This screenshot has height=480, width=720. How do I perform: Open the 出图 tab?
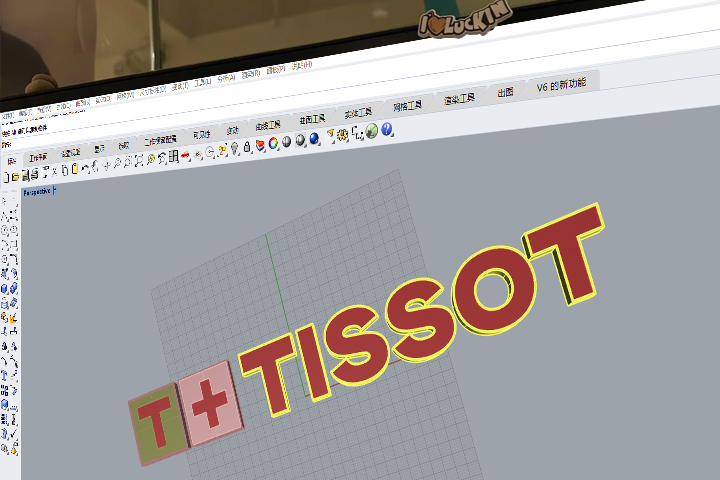pos(506,93)
